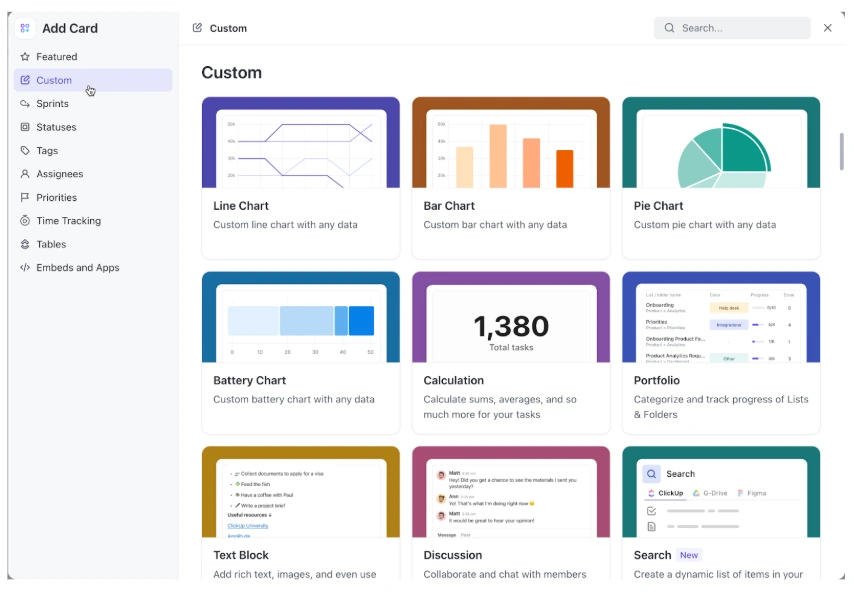The width and height of the screenshot is (854, 598).
Task: Click the Text Block title
Action: [241, 555]
